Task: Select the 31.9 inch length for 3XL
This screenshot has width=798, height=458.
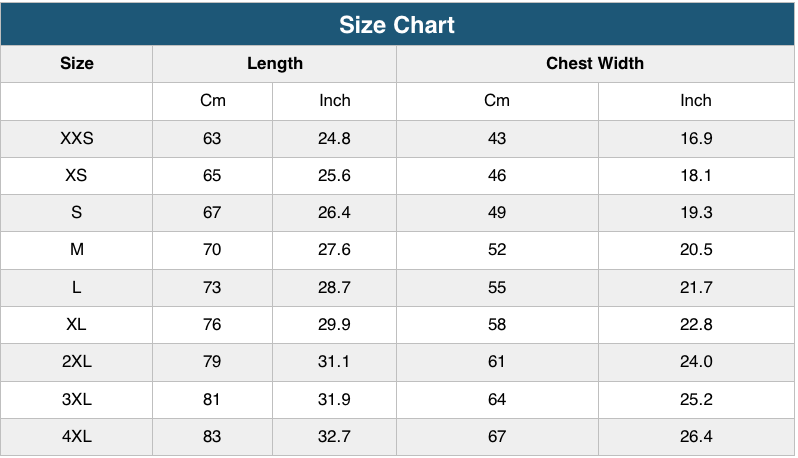Action: point(334,400)
